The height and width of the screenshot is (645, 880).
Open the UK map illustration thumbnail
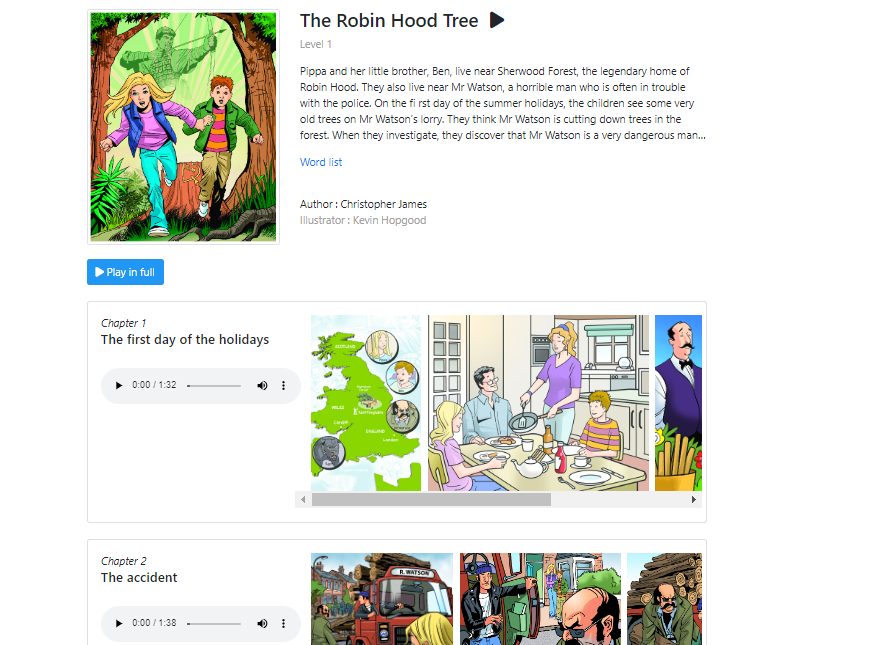tap(366, 403)
